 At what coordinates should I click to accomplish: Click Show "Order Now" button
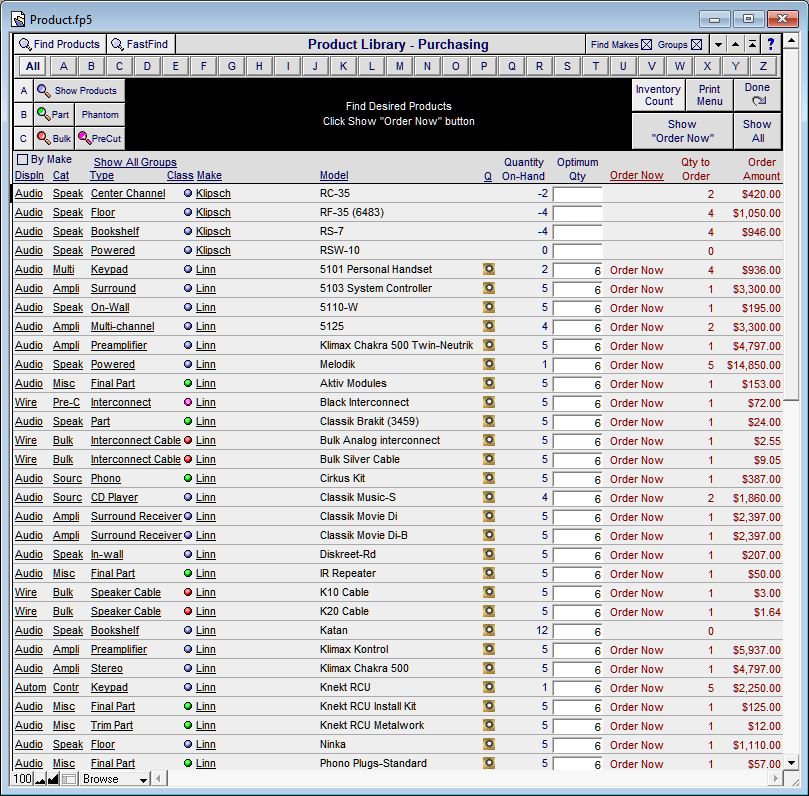(682, 131)
